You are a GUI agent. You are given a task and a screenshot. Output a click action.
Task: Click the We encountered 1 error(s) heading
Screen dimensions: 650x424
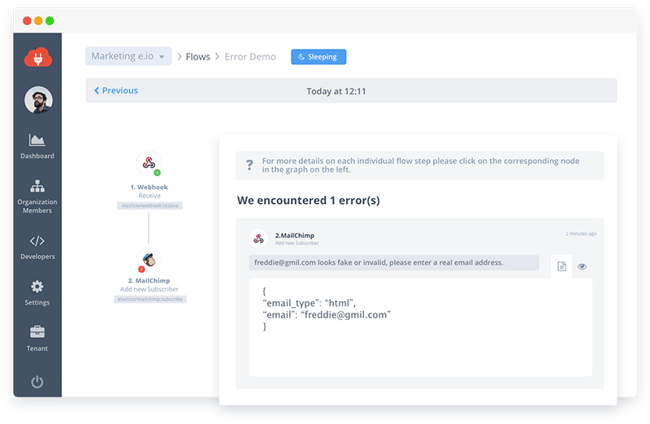[x=308, y=200]
